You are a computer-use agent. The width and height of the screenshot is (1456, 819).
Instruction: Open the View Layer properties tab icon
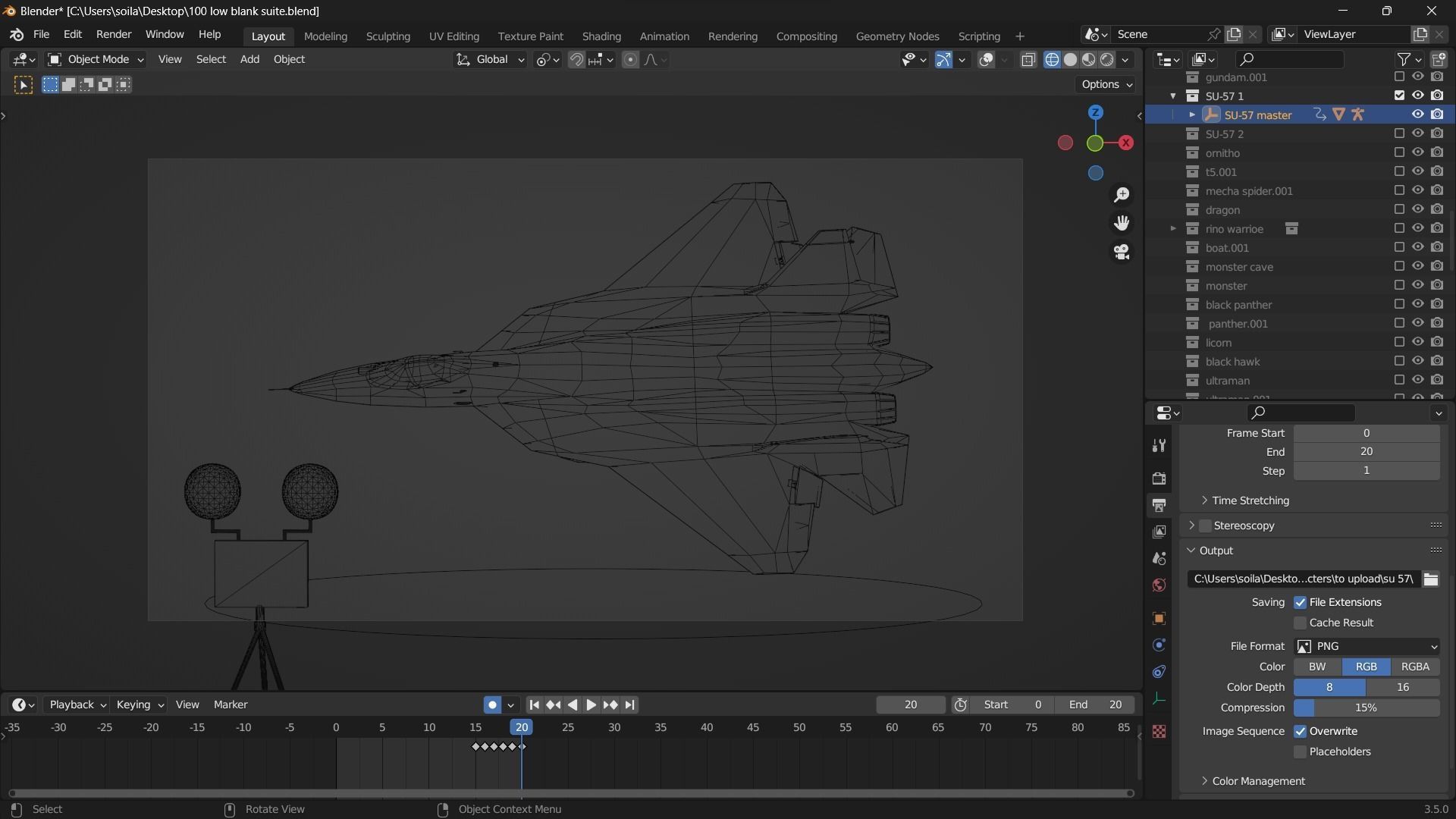click(x=1159, y=532)
